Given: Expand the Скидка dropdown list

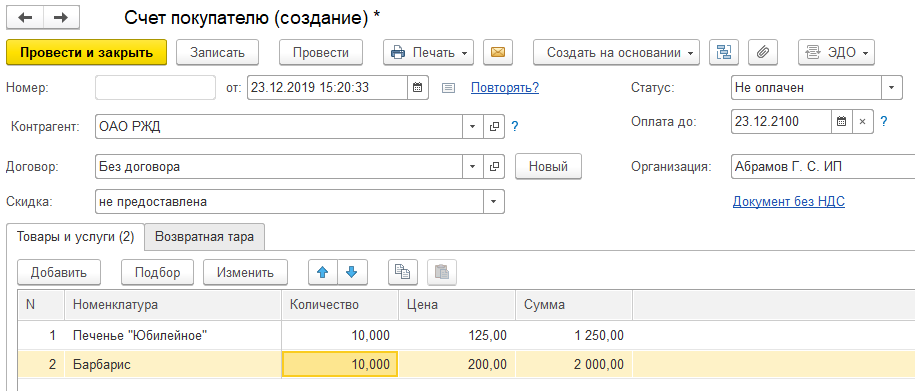Looking at the screenshot, I should 494,202.
